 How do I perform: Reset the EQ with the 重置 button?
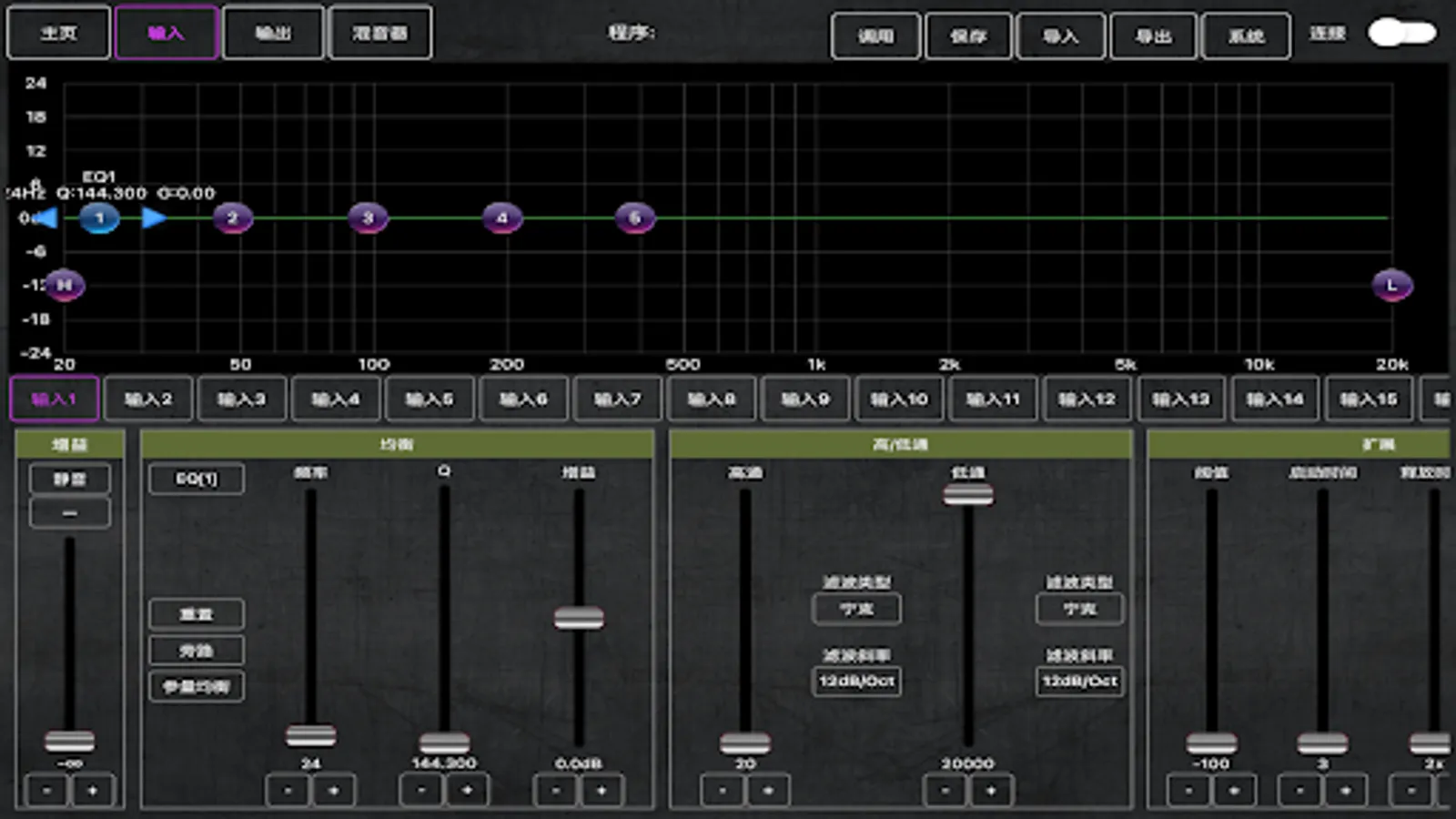tap(197, 614)
